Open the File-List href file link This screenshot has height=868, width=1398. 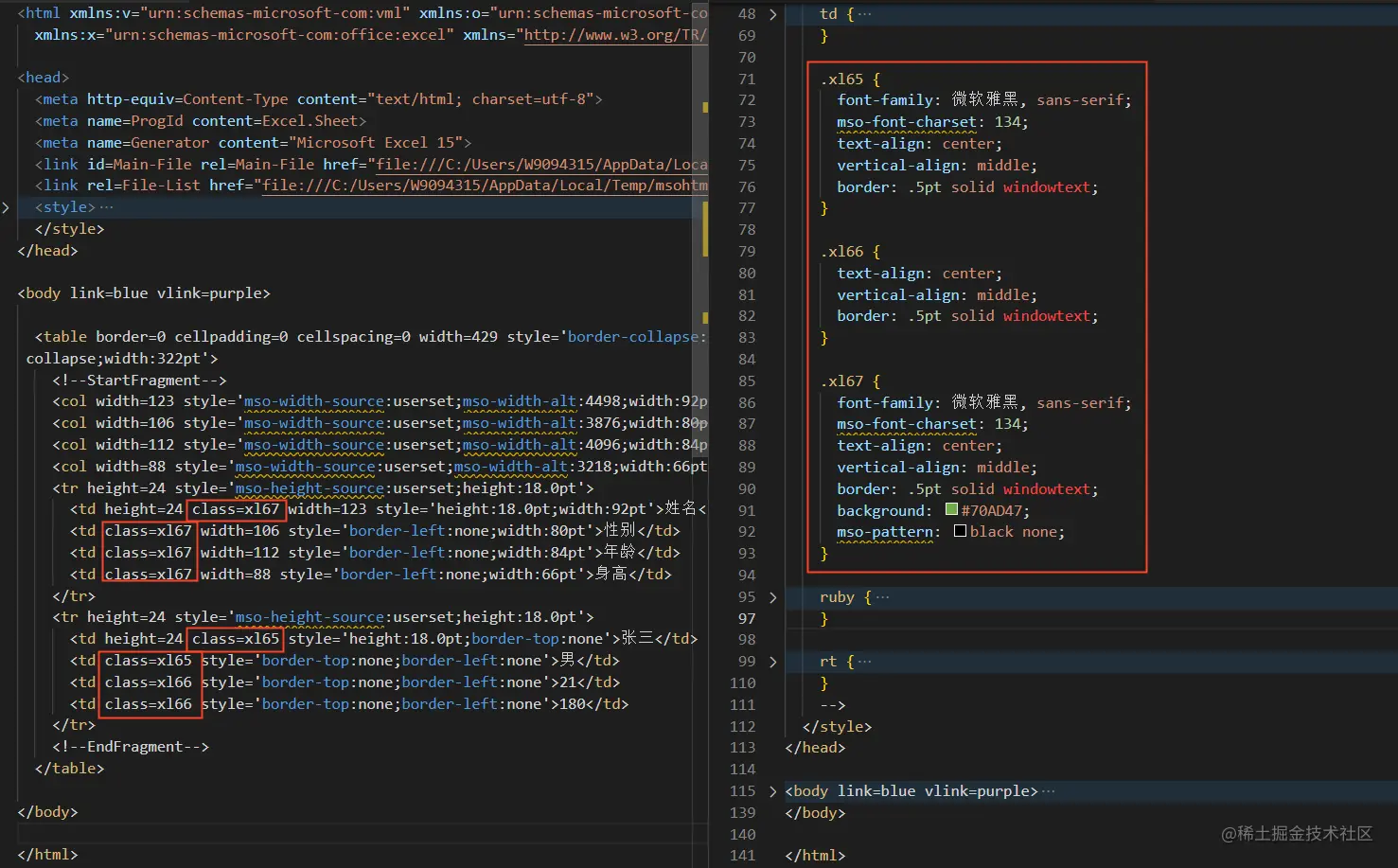485,186
